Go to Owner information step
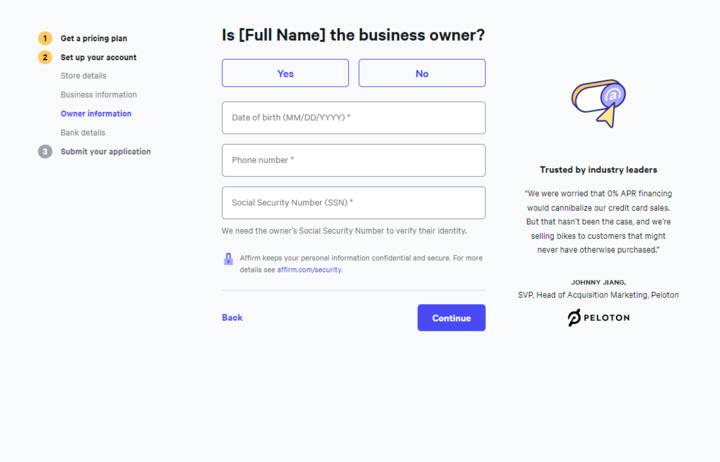 point(96,113)
